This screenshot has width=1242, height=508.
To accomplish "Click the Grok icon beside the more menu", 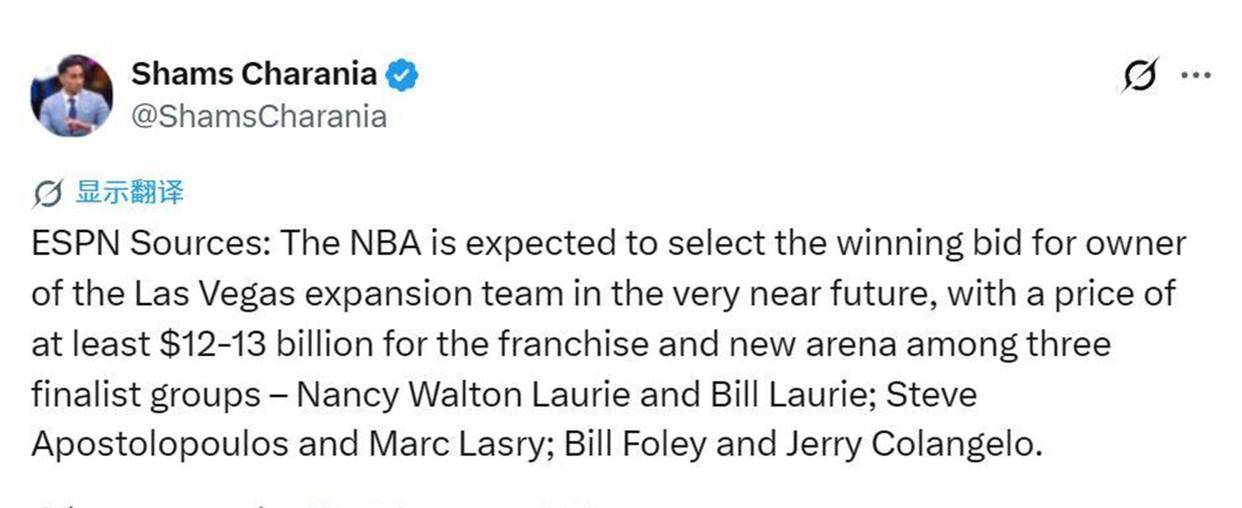I will click(x=1141, y=77).
